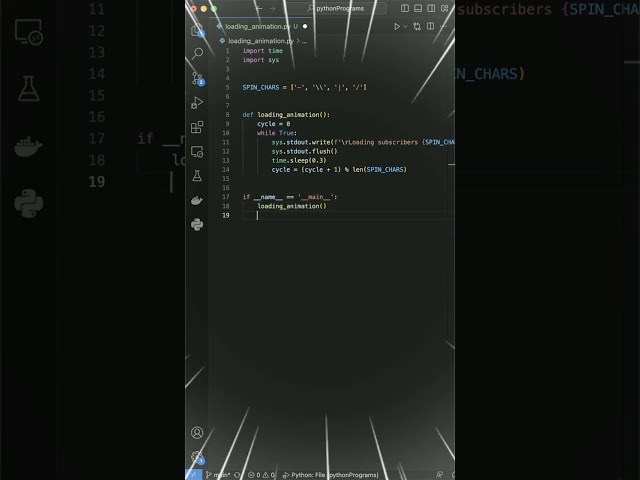This screenshot has width=640, height=480.
Task: Click the line 'import time'
Action: (263, 51)
